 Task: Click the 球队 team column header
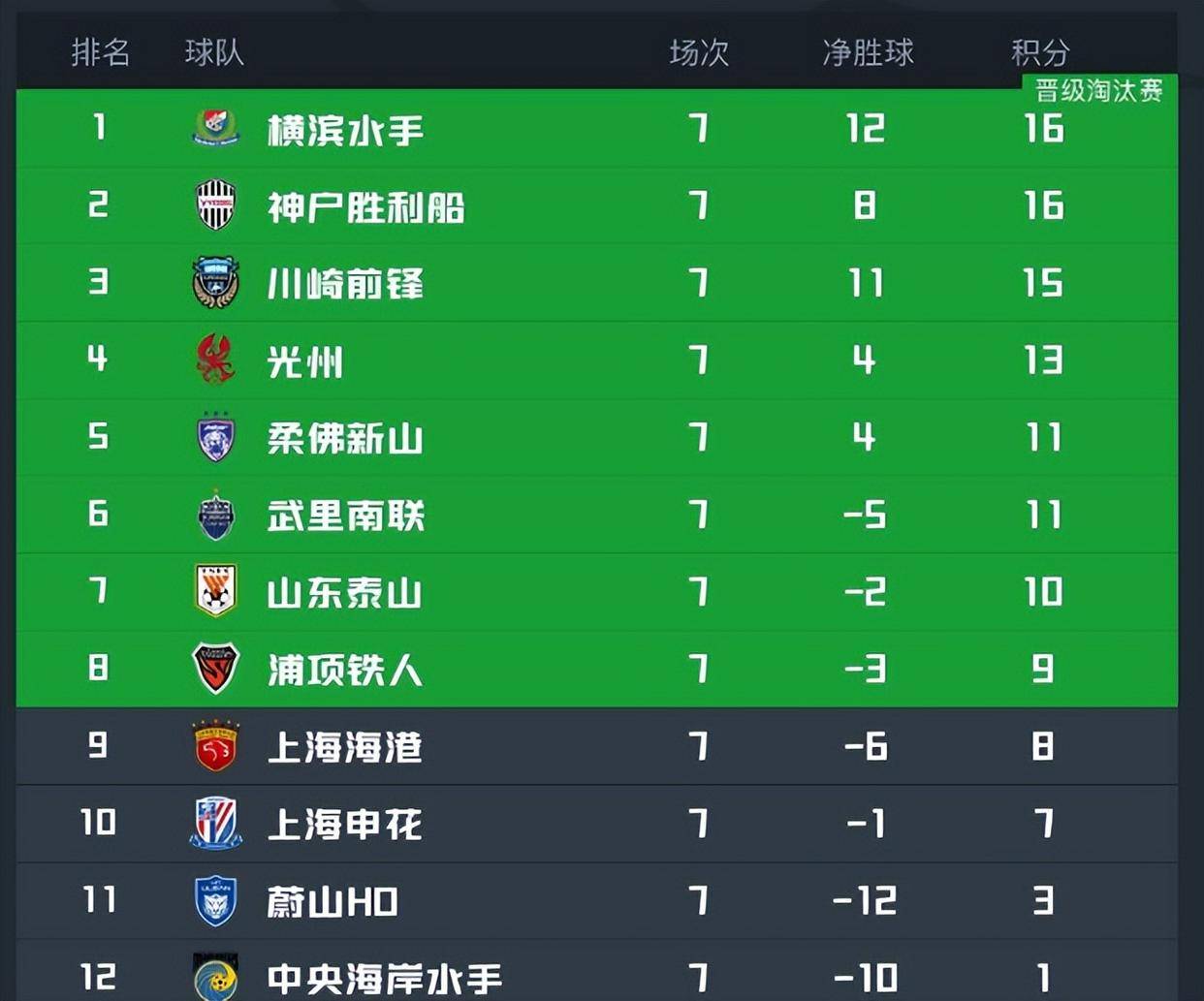coord(214,52)
